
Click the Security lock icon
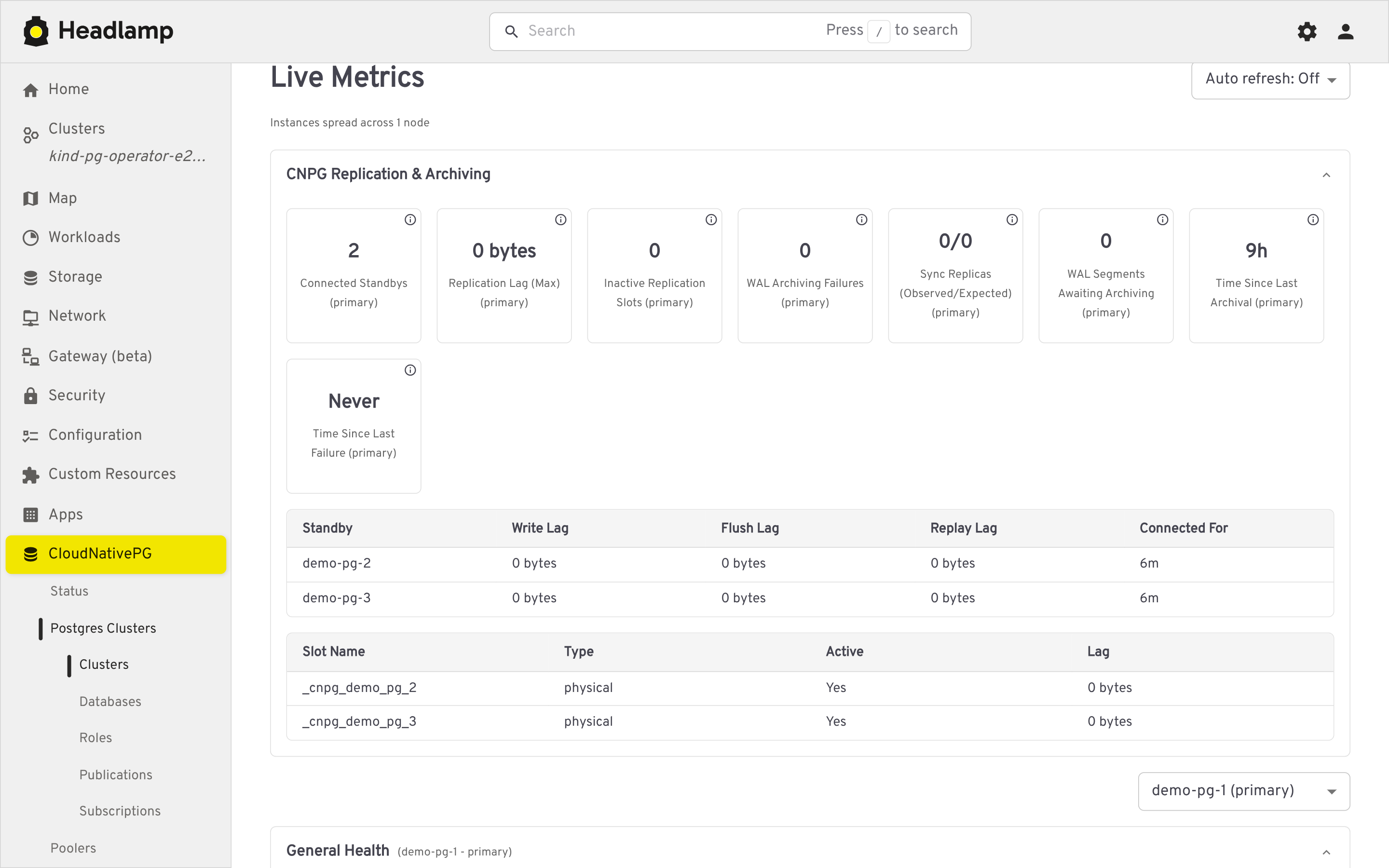coord(30,395)
